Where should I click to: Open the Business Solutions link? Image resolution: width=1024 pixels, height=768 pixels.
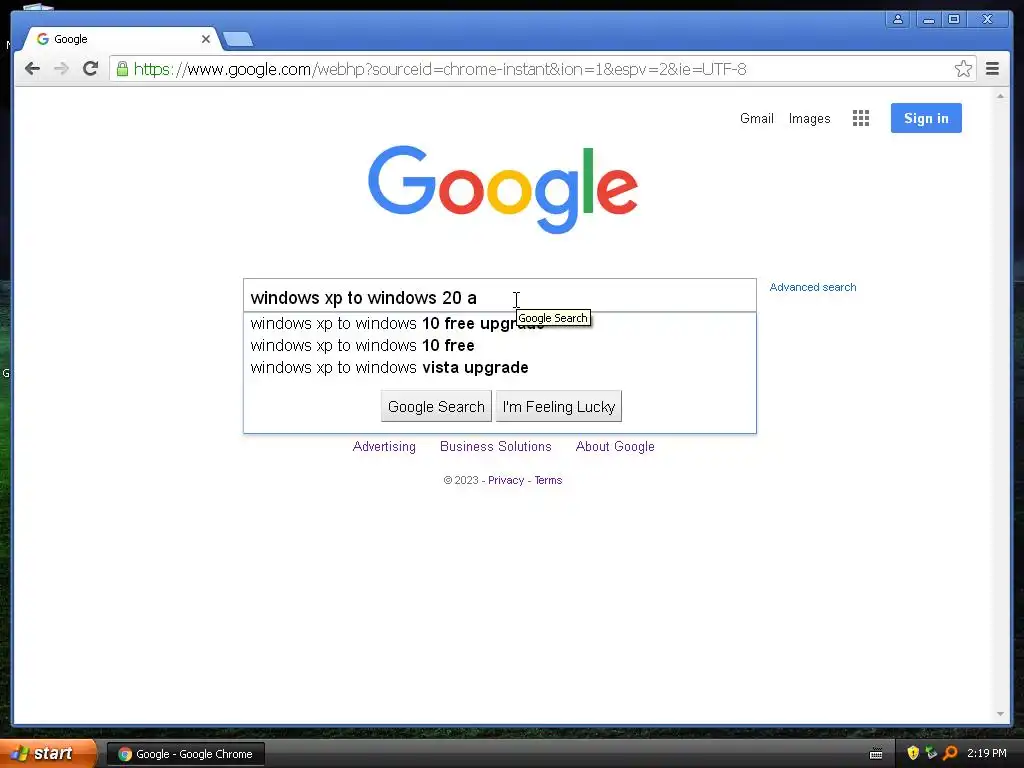[x=496, y=447]
